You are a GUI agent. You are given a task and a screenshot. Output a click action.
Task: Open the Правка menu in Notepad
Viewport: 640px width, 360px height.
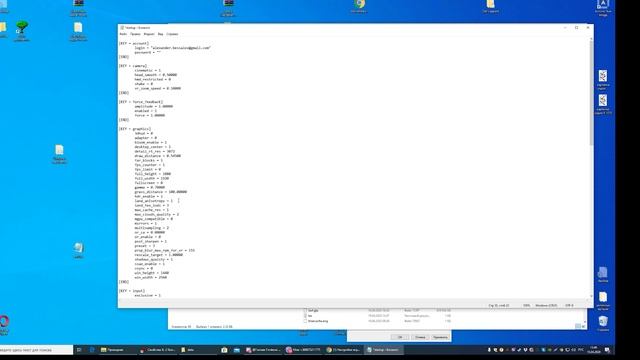tap(135, 34)
